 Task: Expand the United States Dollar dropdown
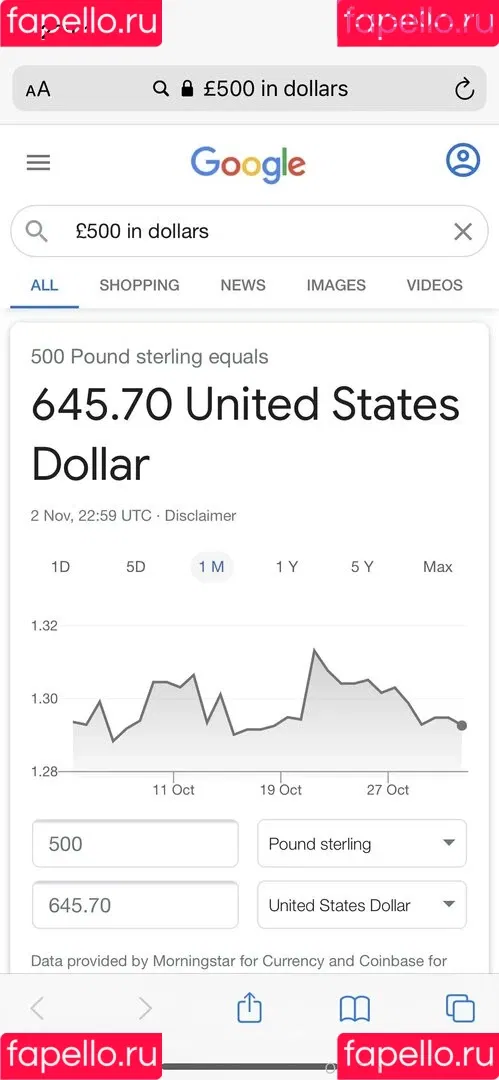pyautogui.click(x=362, y=904)
